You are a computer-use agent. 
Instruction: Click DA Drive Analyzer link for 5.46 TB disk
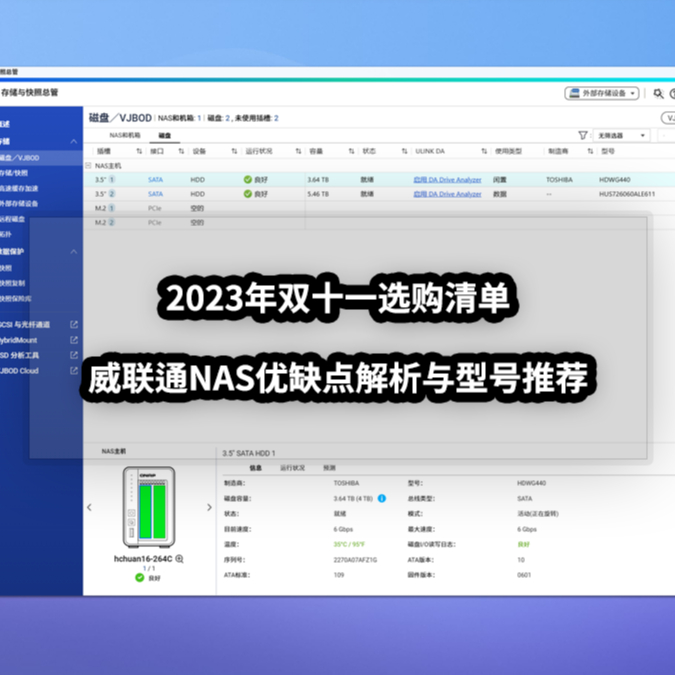[447, 194]
